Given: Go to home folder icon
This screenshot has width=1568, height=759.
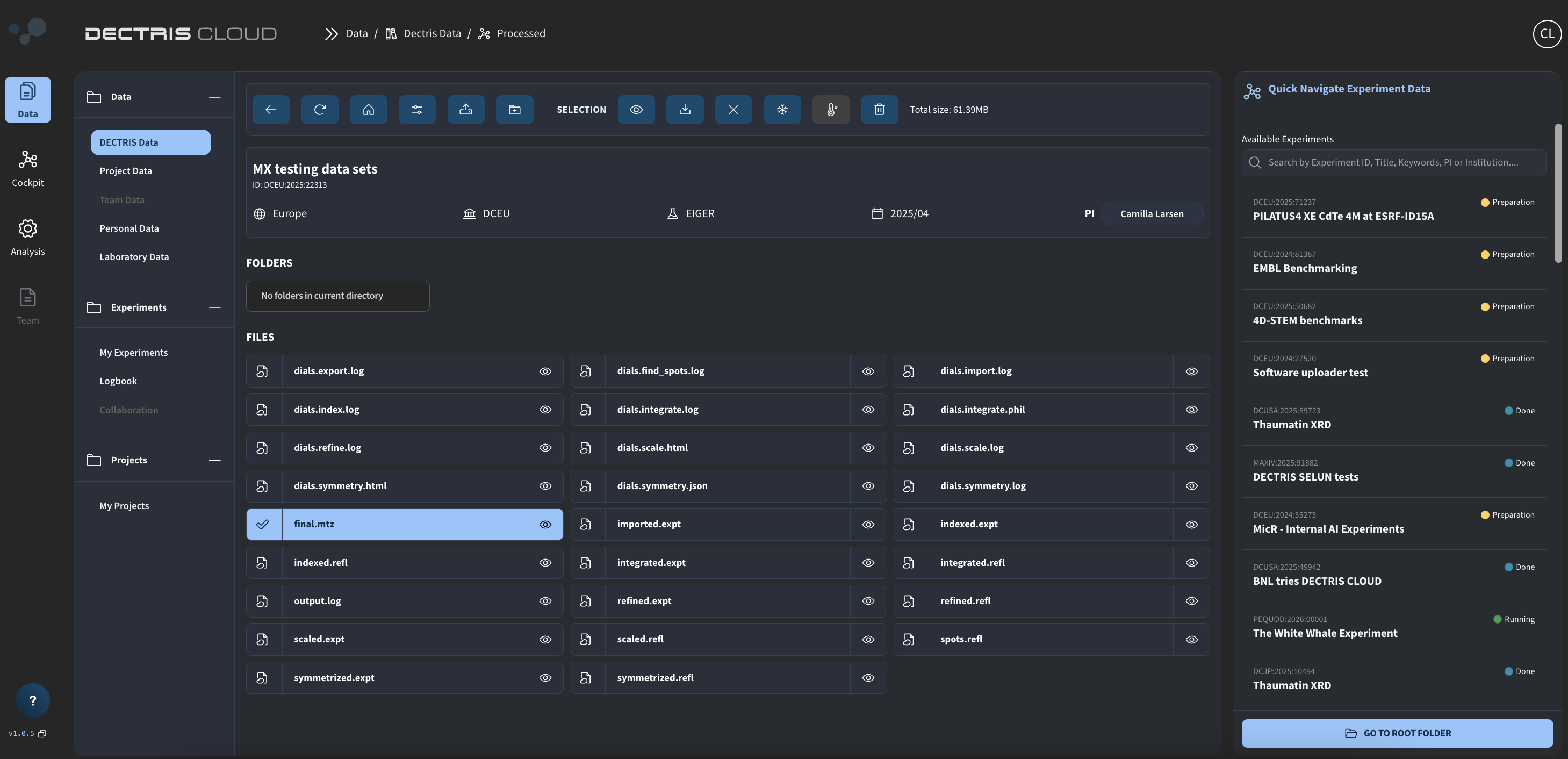Looking at the screenshot, I should coord(368,110).
